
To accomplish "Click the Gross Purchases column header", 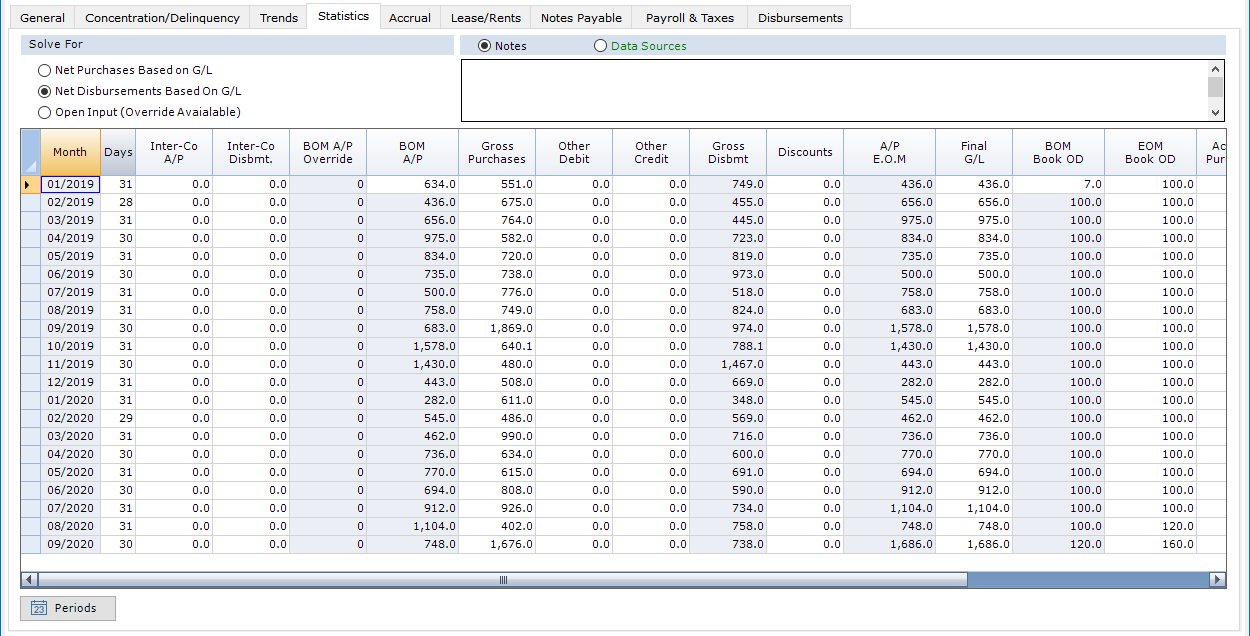I will click(x=497, y=152).
